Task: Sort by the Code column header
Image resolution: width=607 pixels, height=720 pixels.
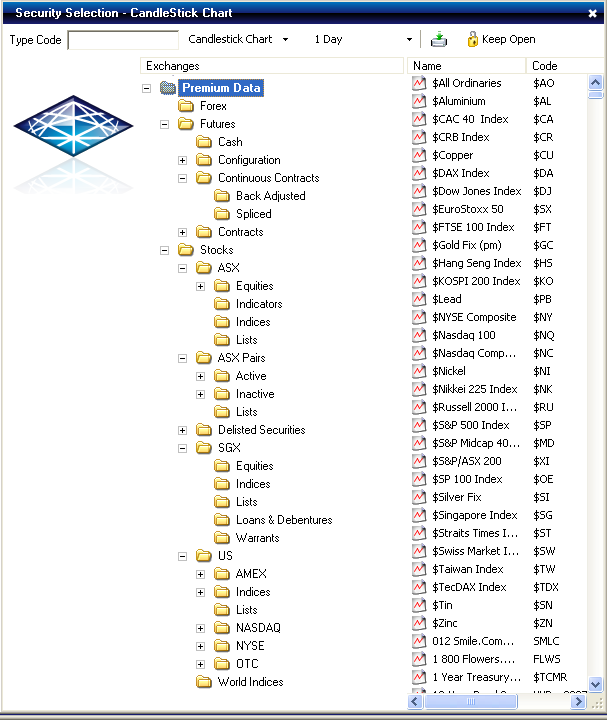Action: [x=565, y=66]
